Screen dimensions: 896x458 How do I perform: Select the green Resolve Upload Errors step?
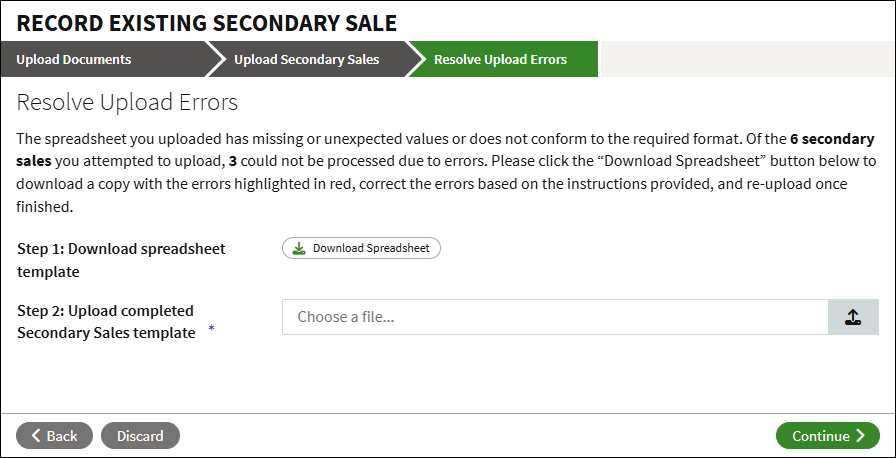(x=501, y=59)
